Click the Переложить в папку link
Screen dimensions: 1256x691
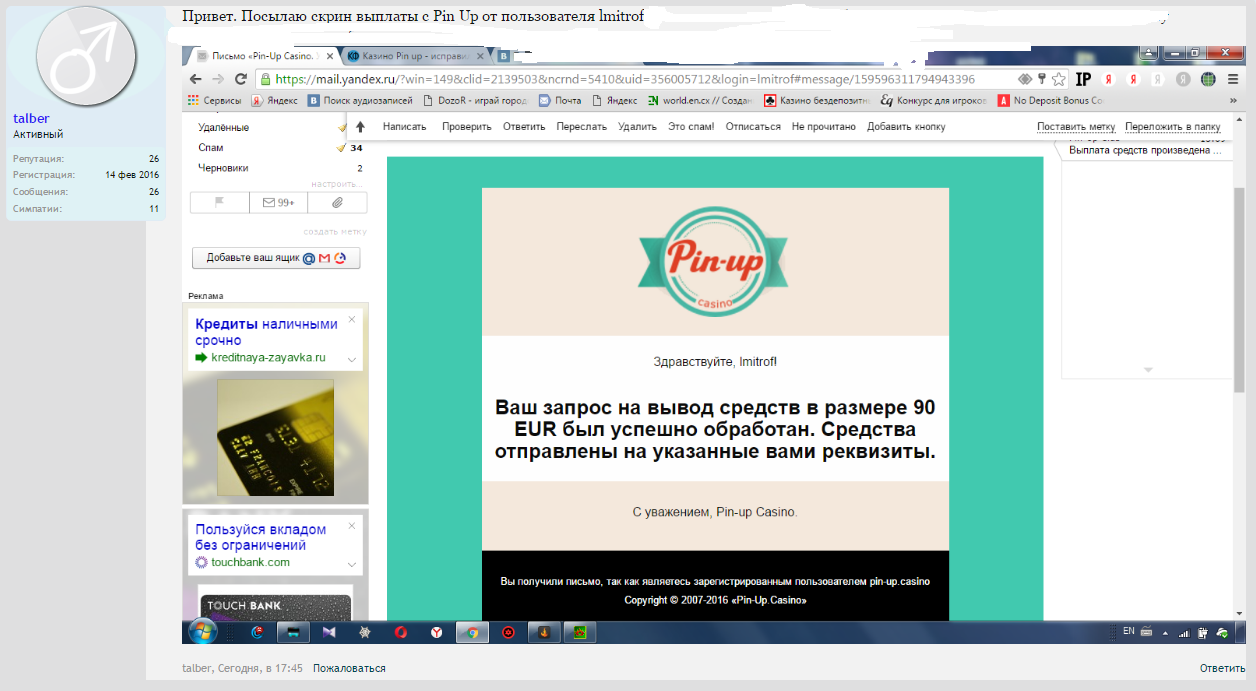point(1173,127)
